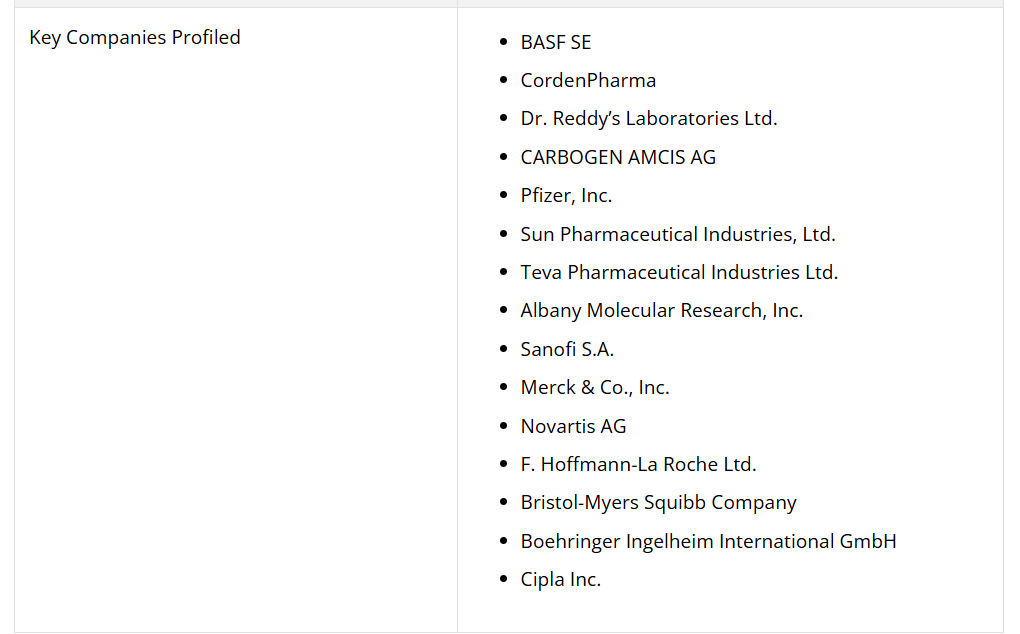Select the Novartis AG entry
Image resolution: width=1020 pixels, height=634 pixels.
pyautogui.click(x=573, y=426)
